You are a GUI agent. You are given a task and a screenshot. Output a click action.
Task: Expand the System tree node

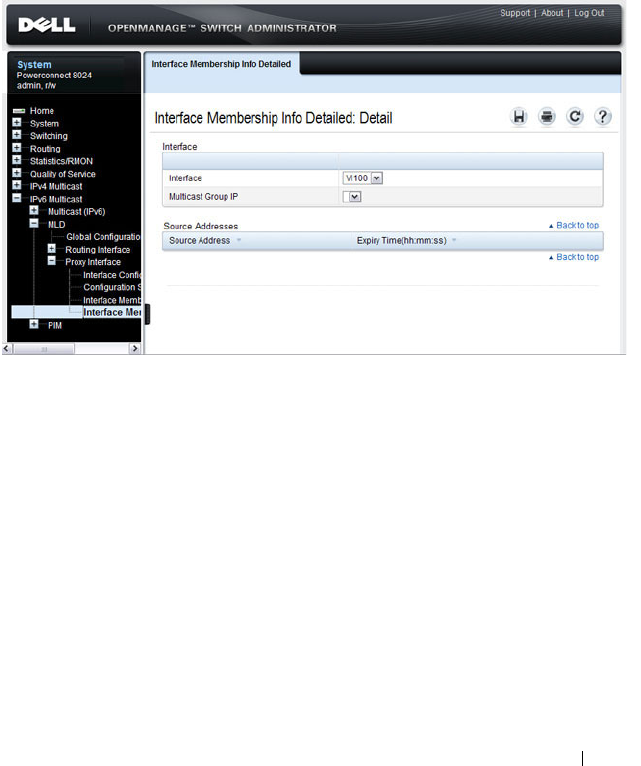pos(17,123)
